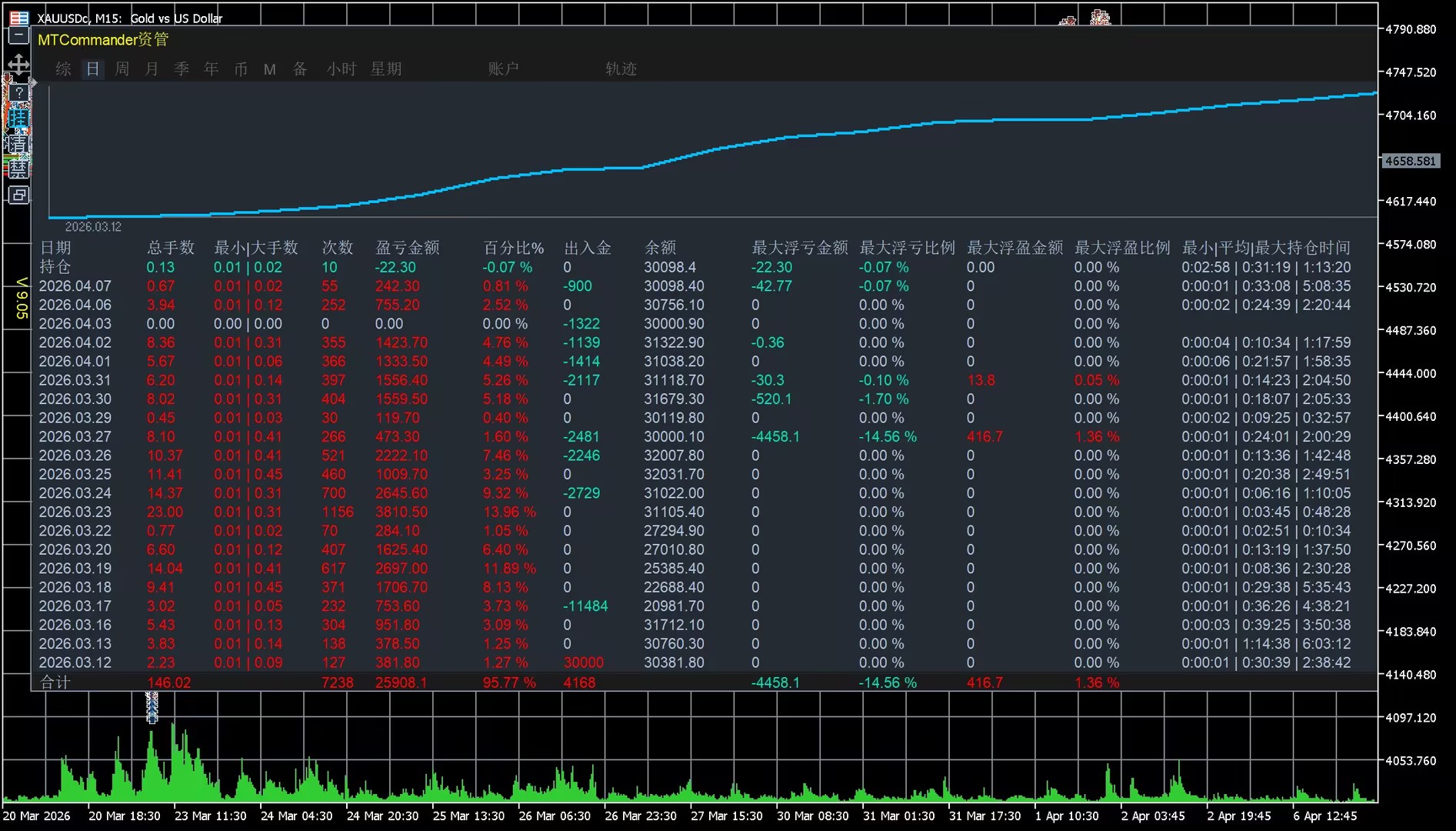Click the red-blue table icon beside XAUUSDc
1456x831 pixels.
coord(18,18)
